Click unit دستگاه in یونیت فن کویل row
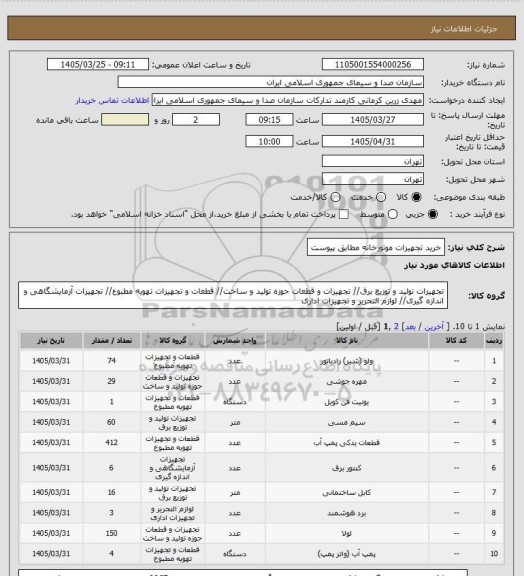The width and height of the screenshot is (524, 576). click(x=235, y=402)
